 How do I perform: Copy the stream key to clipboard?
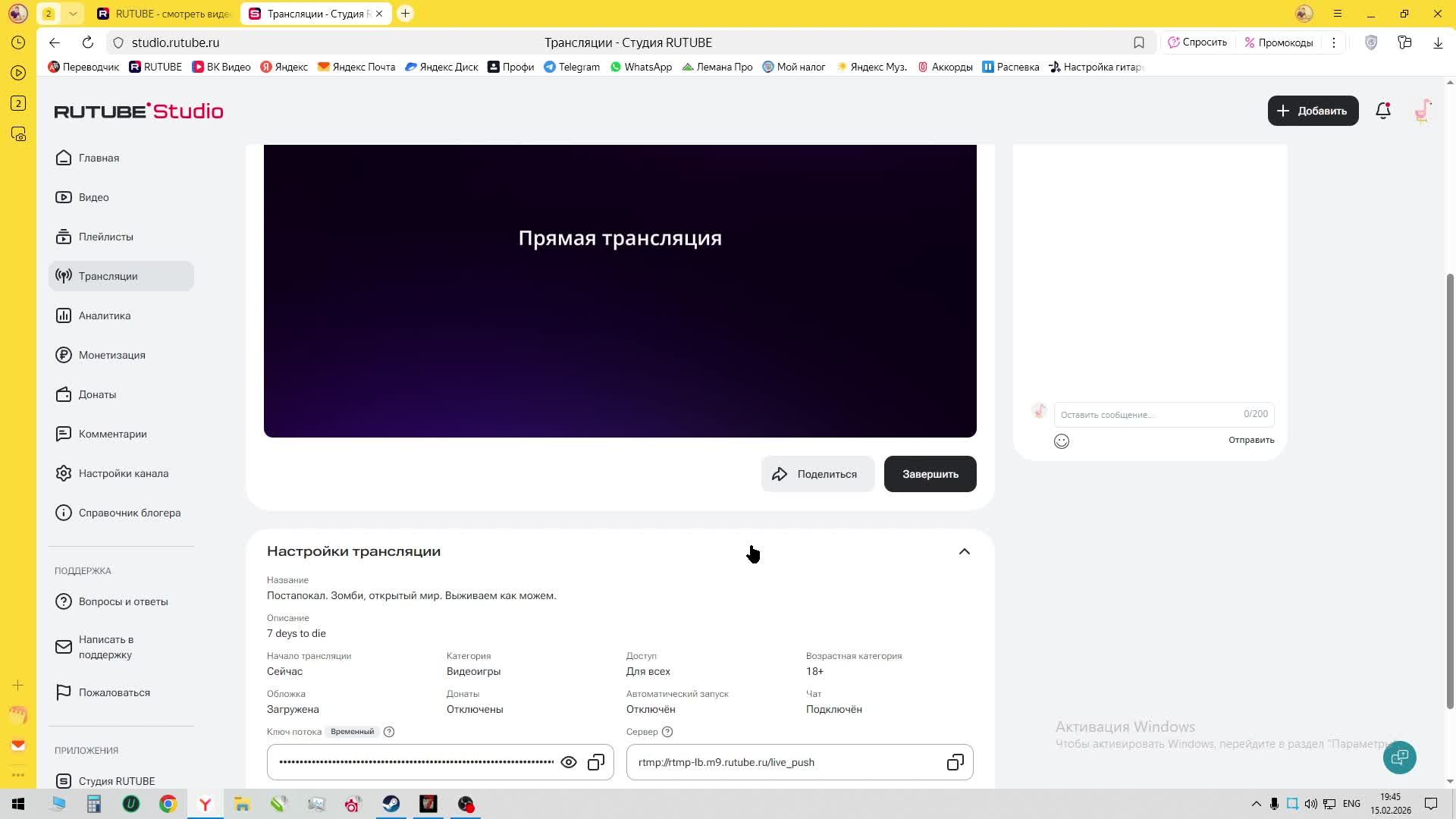[x=596, y=762]
